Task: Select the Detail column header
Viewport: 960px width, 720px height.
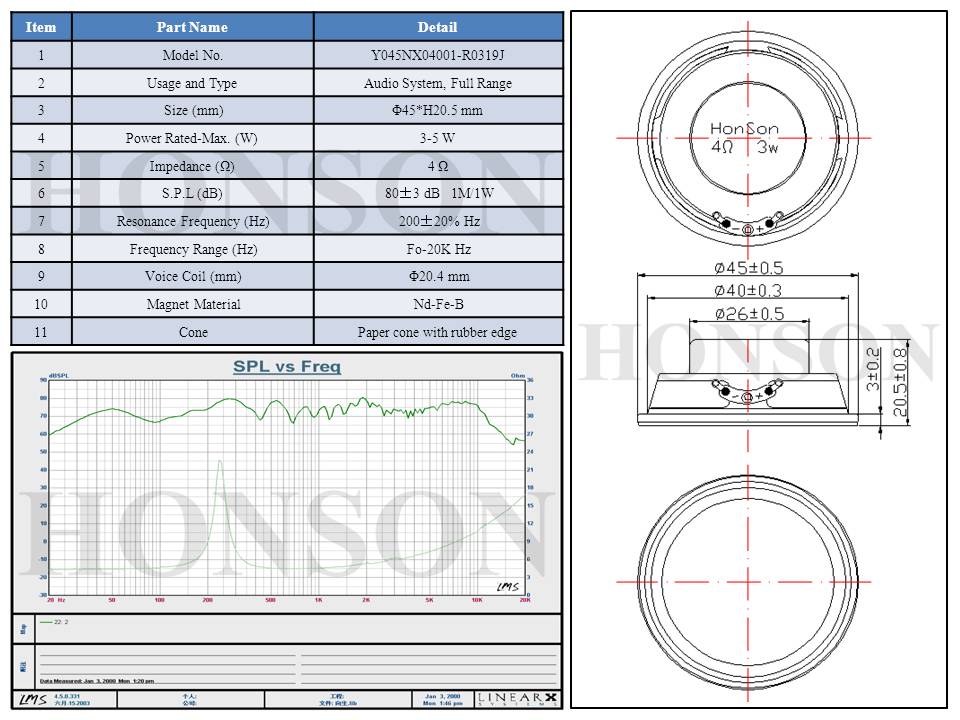Action: [x=437, y=27]
